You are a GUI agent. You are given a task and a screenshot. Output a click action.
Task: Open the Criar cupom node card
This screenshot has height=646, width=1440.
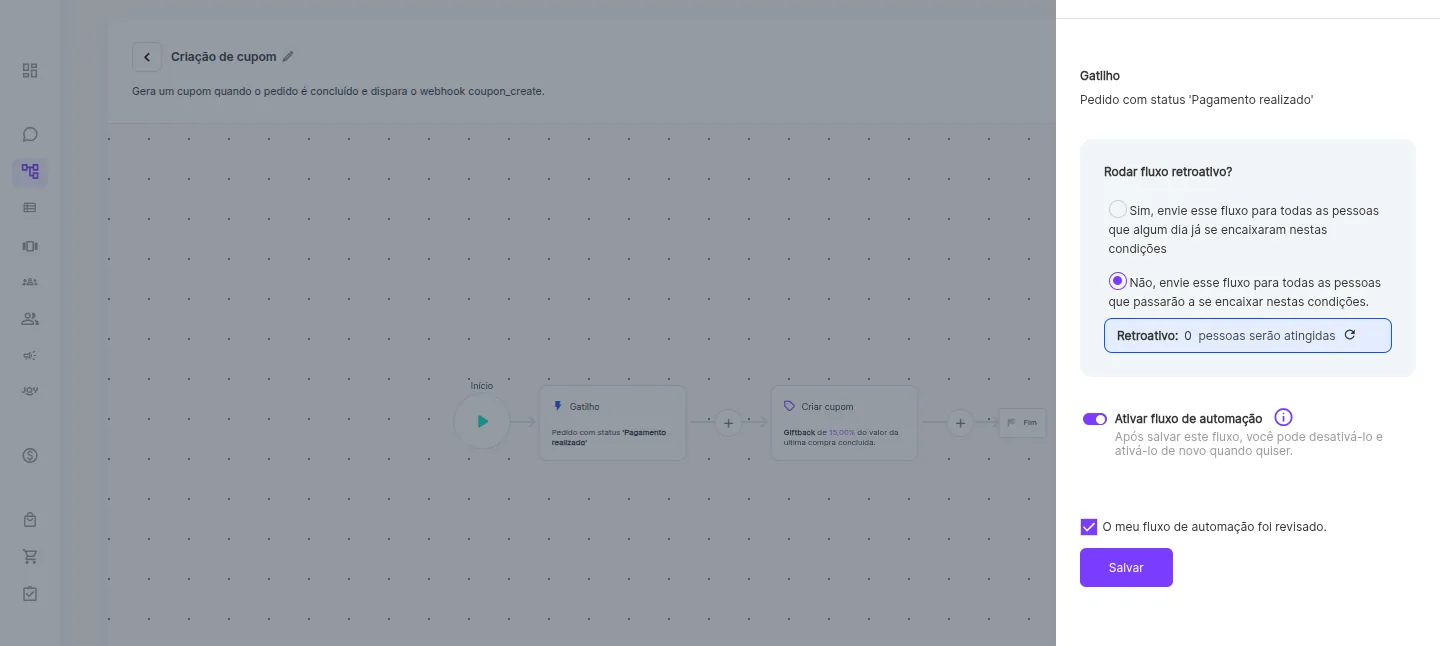(844, 423)
